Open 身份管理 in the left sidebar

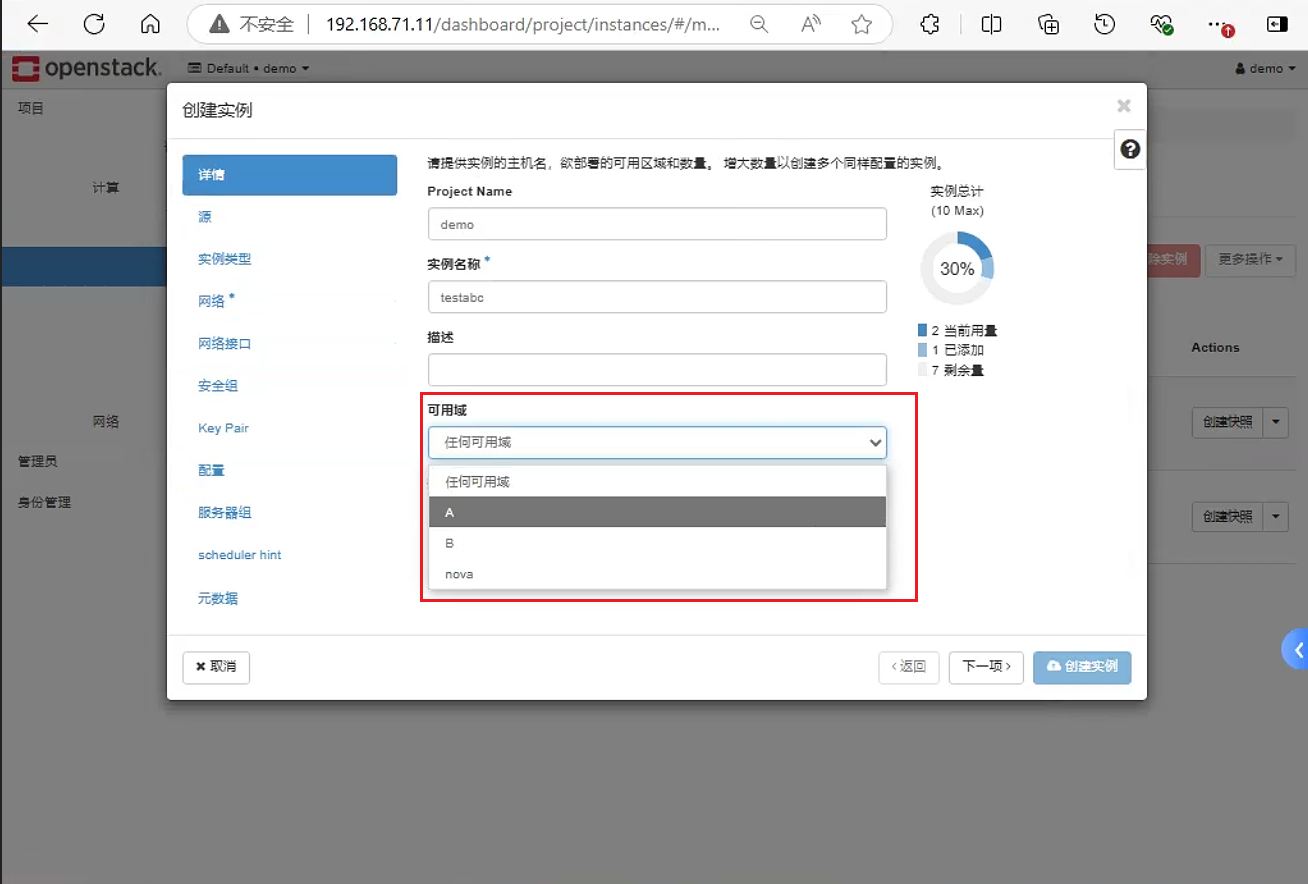(45, 502)
